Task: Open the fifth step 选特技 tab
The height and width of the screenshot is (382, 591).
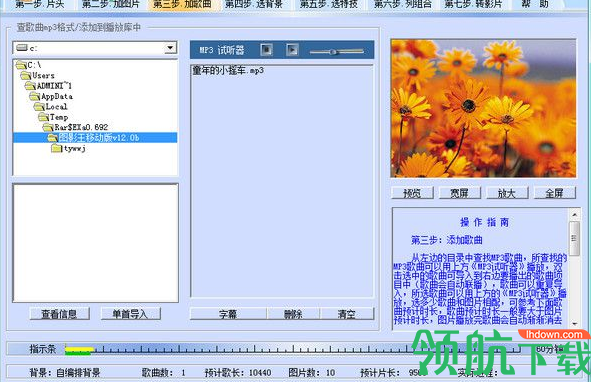Action: point(328,5)
